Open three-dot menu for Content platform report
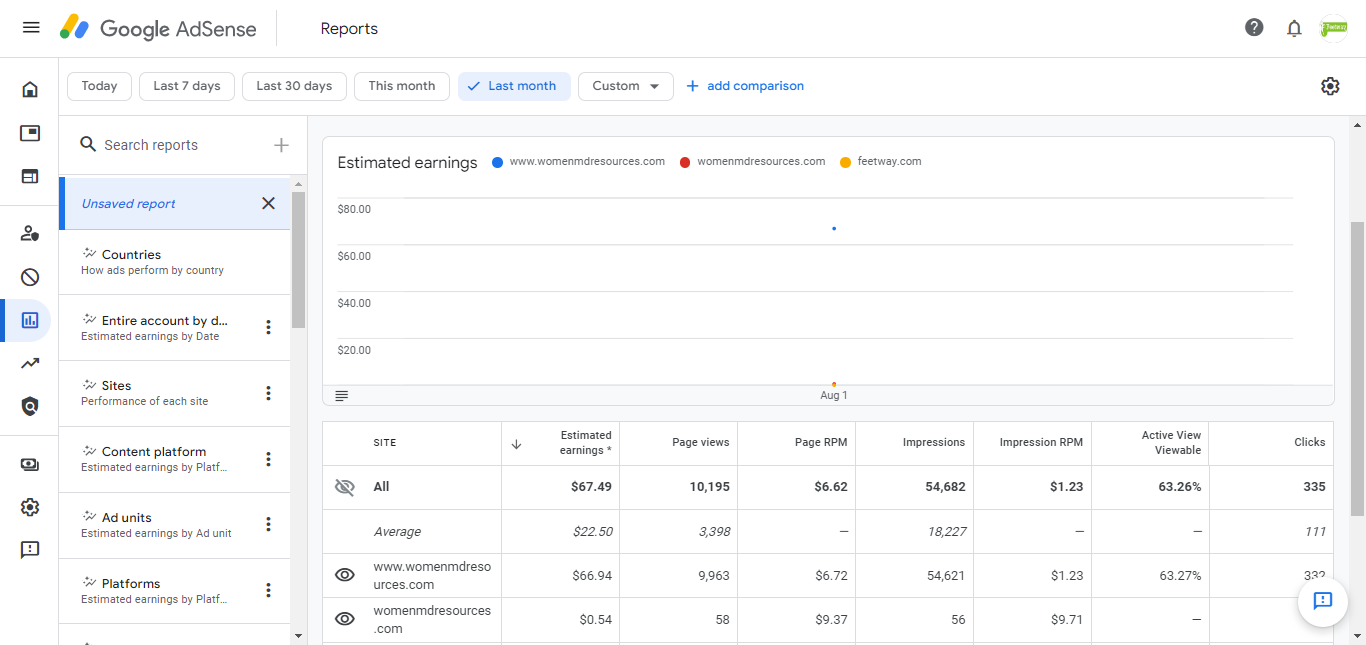Screen dimensions: 1366x645 pos(268,459)
